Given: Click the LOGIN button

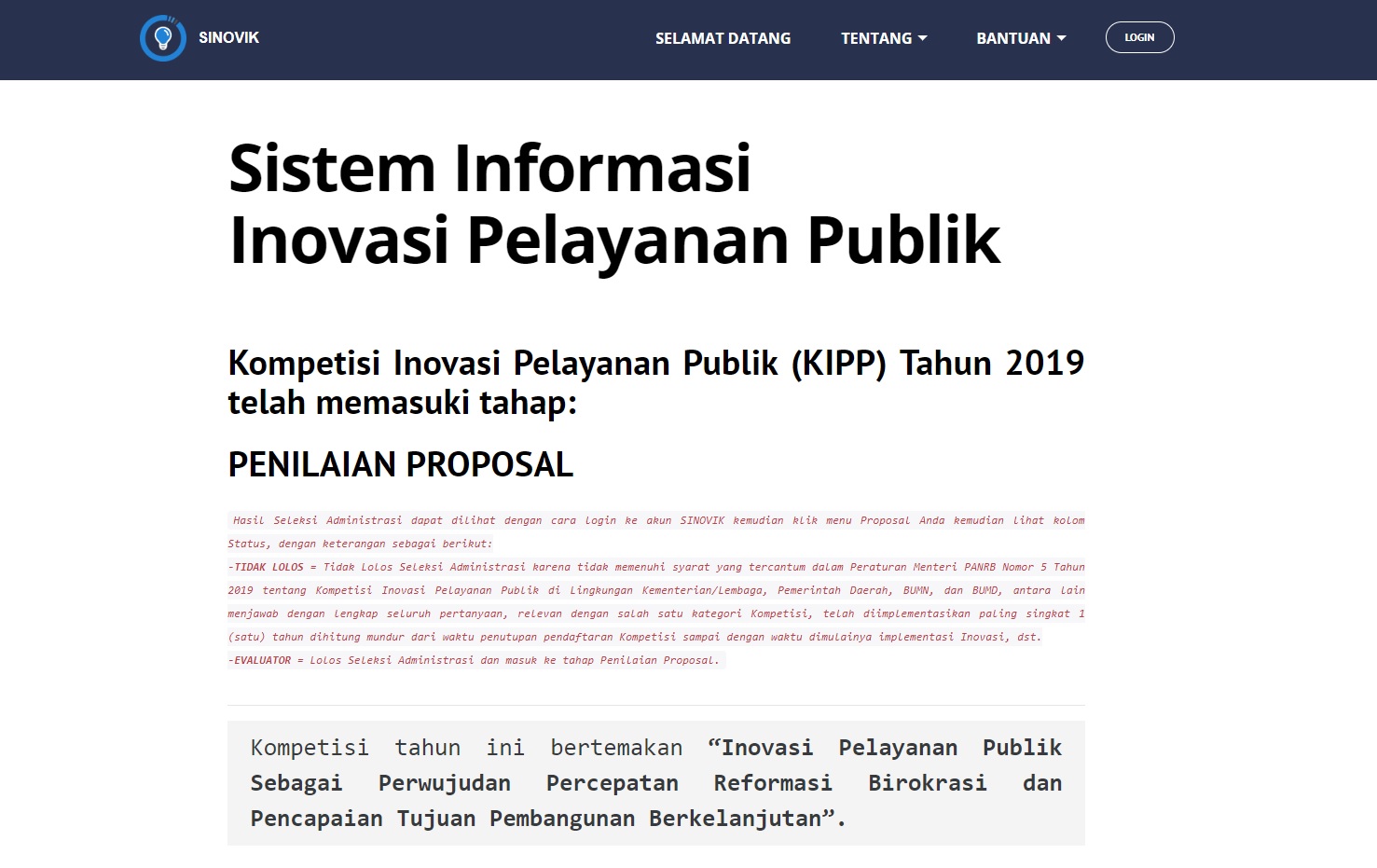Looking at the screenshot, I should tap(1139, 37).
